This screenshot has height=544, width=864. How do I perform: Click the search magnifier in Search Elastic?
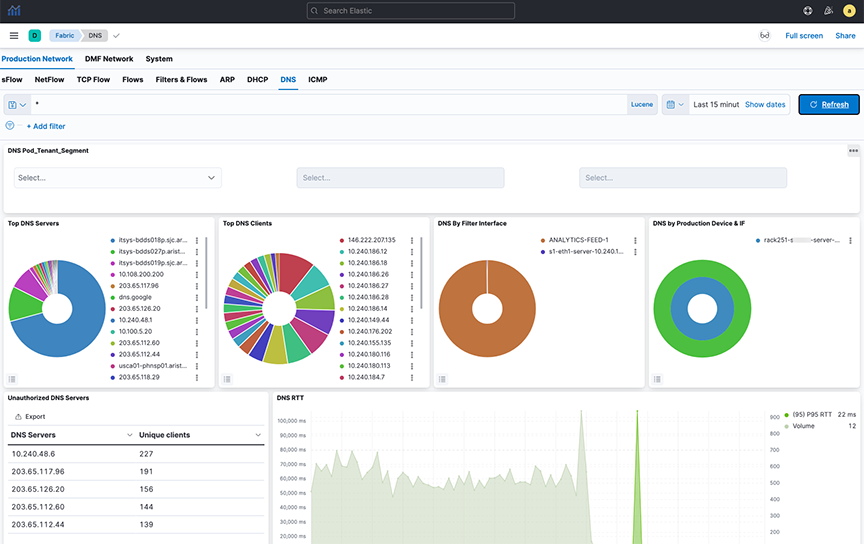(315, 10)
